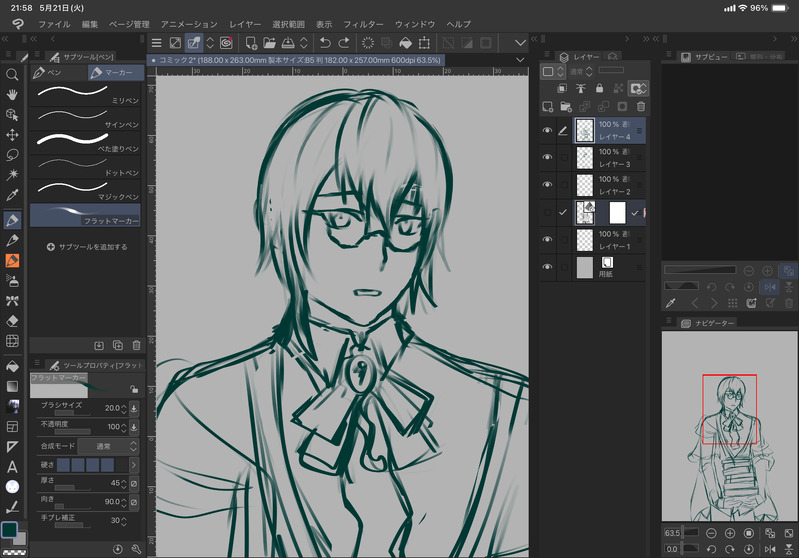Click the ブラシサイズ value field 20.0
The height and width of the screenshot is (558, 799).
pos(112,408)
